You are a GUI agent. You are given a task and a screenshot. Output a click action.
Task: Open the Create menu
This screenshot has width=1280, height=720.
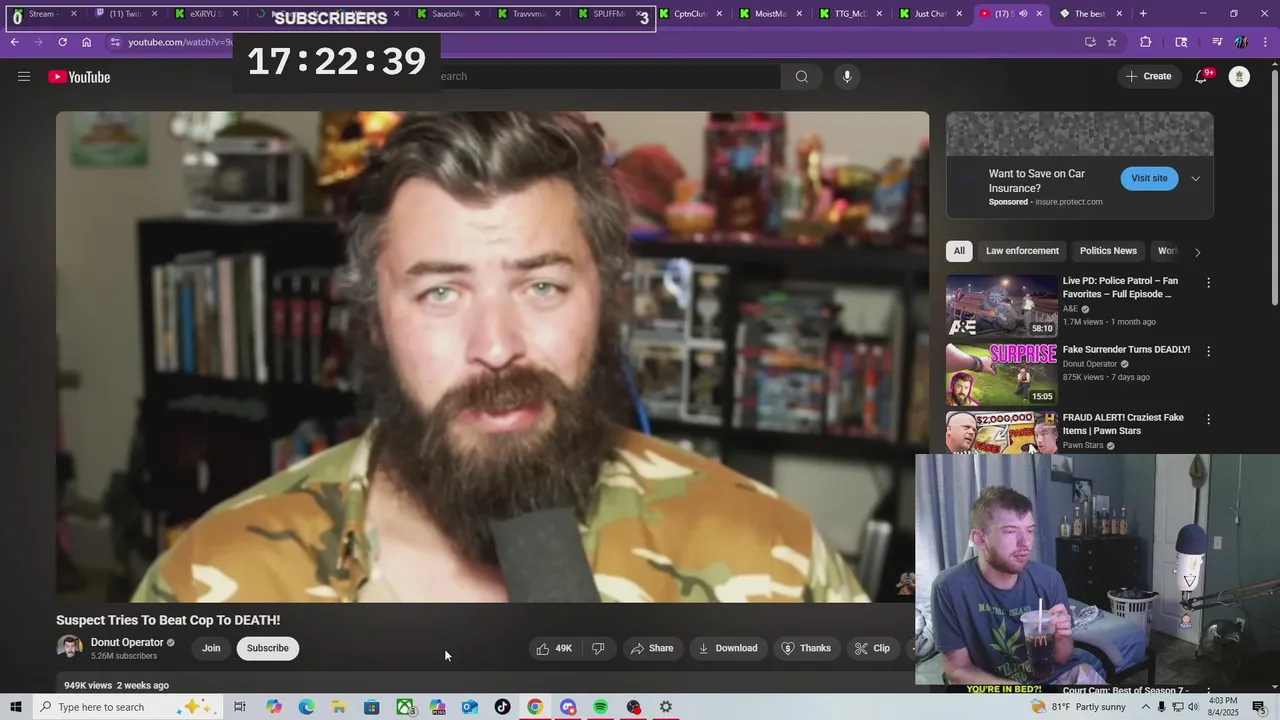click(x=1148, y=77)
